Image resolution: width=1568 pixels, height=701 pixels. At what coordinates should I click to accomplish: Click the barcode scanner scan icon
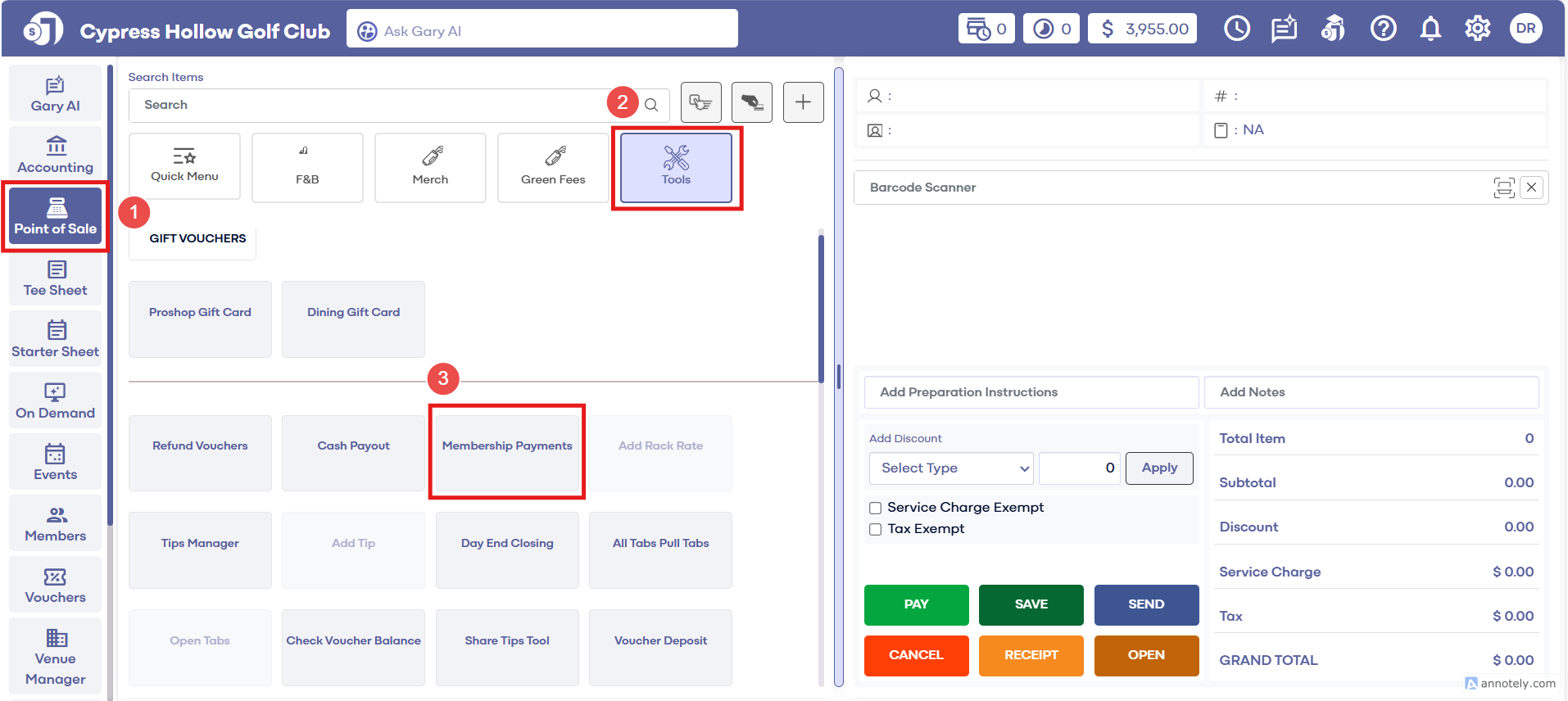[x=1503, y=188]
